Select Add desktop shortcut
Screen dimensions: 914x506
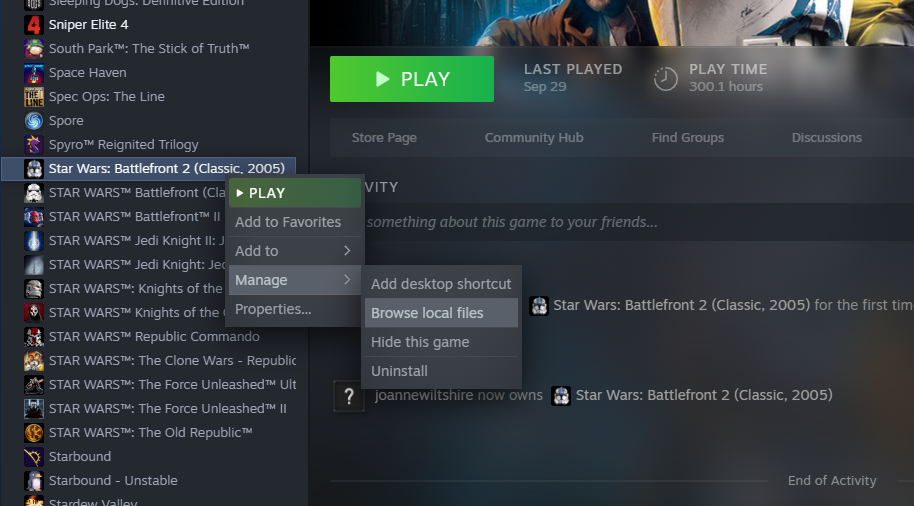pos(441,284)
